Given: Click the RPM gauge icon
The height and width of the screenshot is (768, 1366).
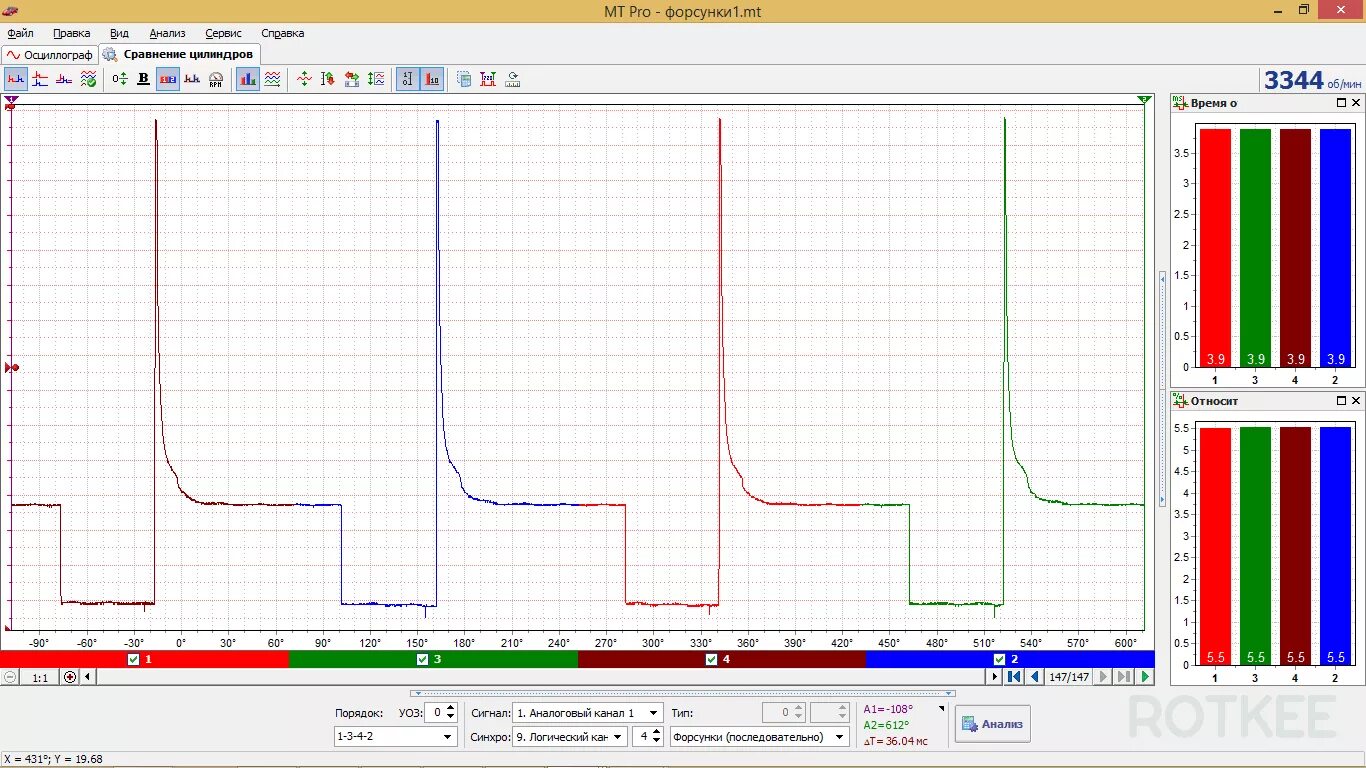Looking at the screenshot, I should [x=215, y=79].
